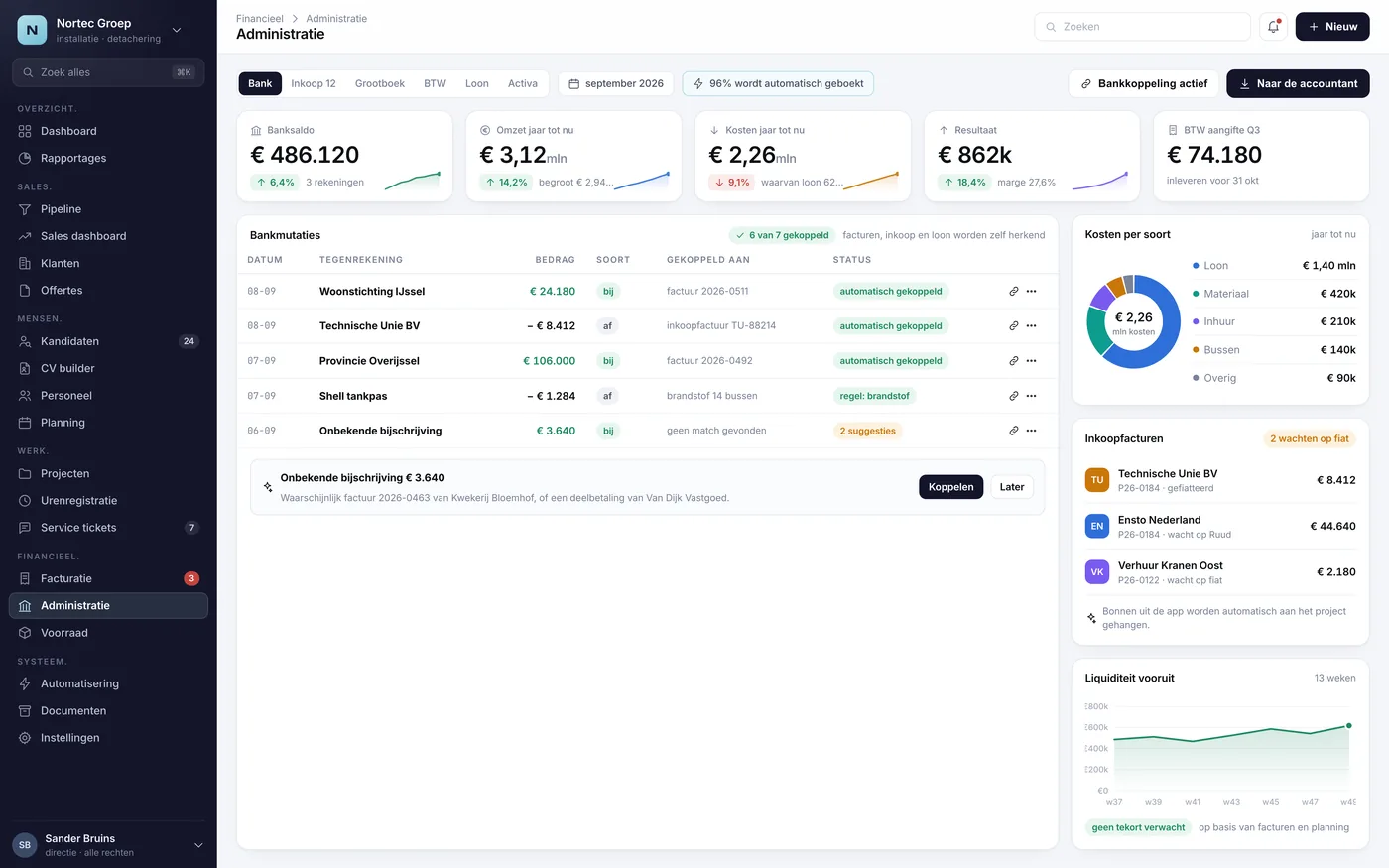Select the Activa tab
The width and height of the screenshot is (1389, 868).
click(523, 84)
